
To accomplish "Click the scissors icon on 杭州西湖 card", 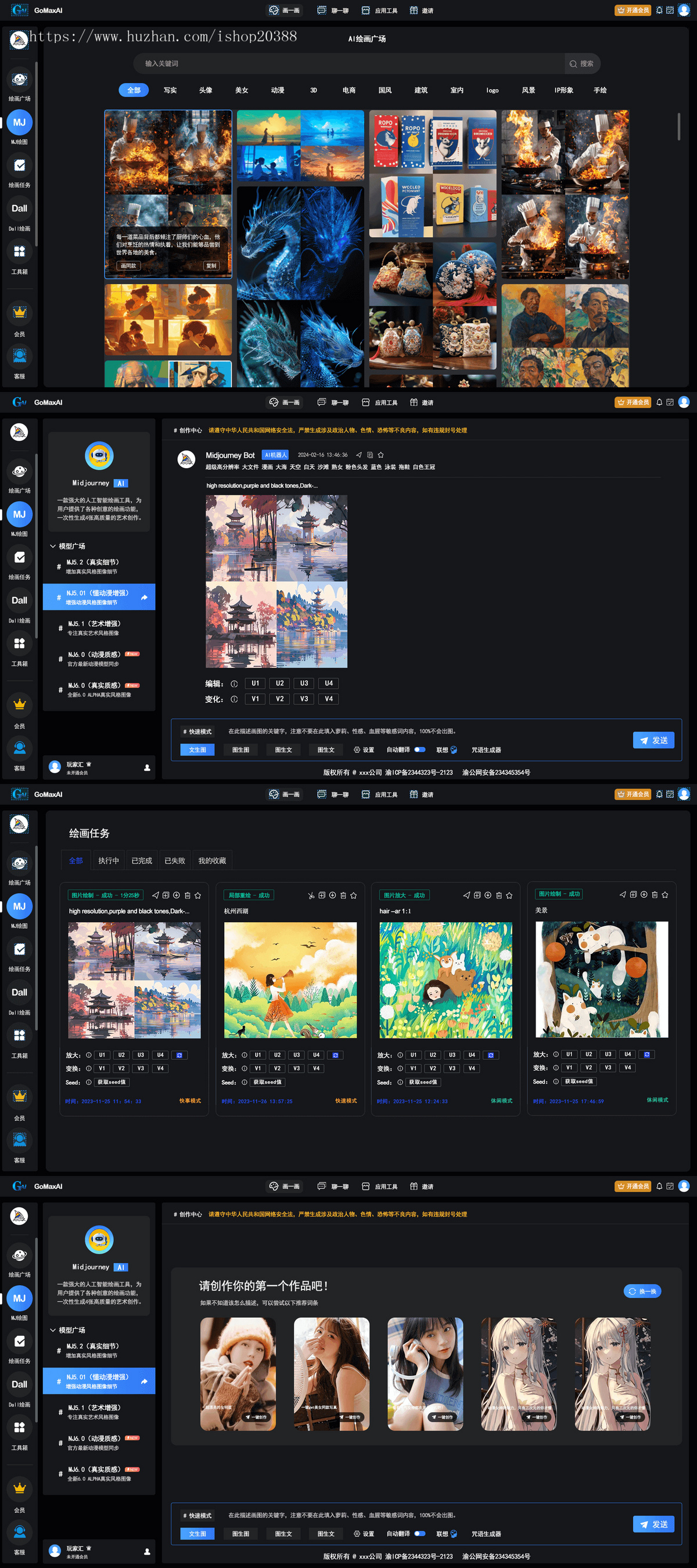I will click(311, 896).
